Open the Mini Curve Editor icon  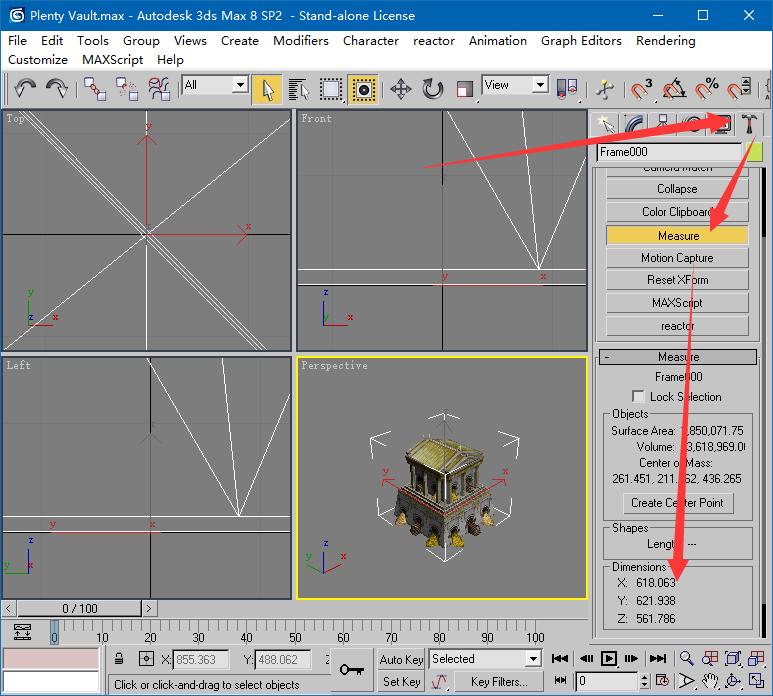[23, 632]
